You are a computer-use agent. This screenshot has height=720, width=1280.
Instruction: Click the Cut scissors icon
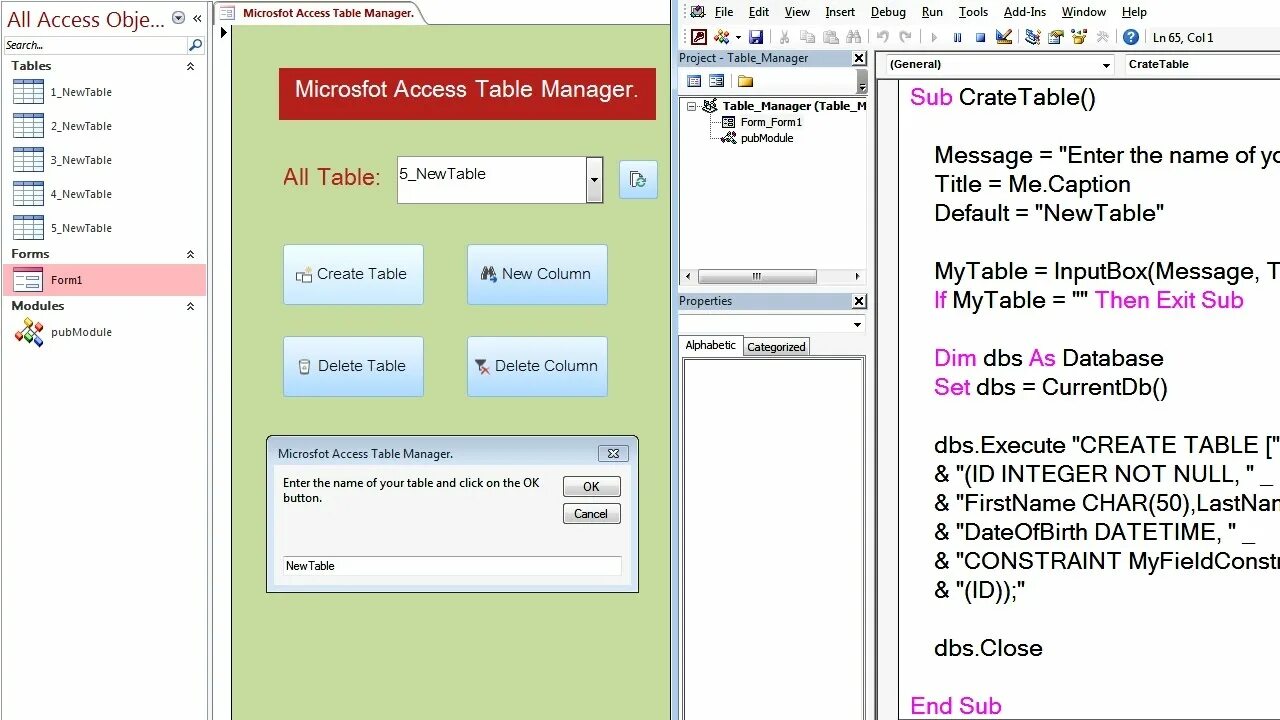pos(784,37)
